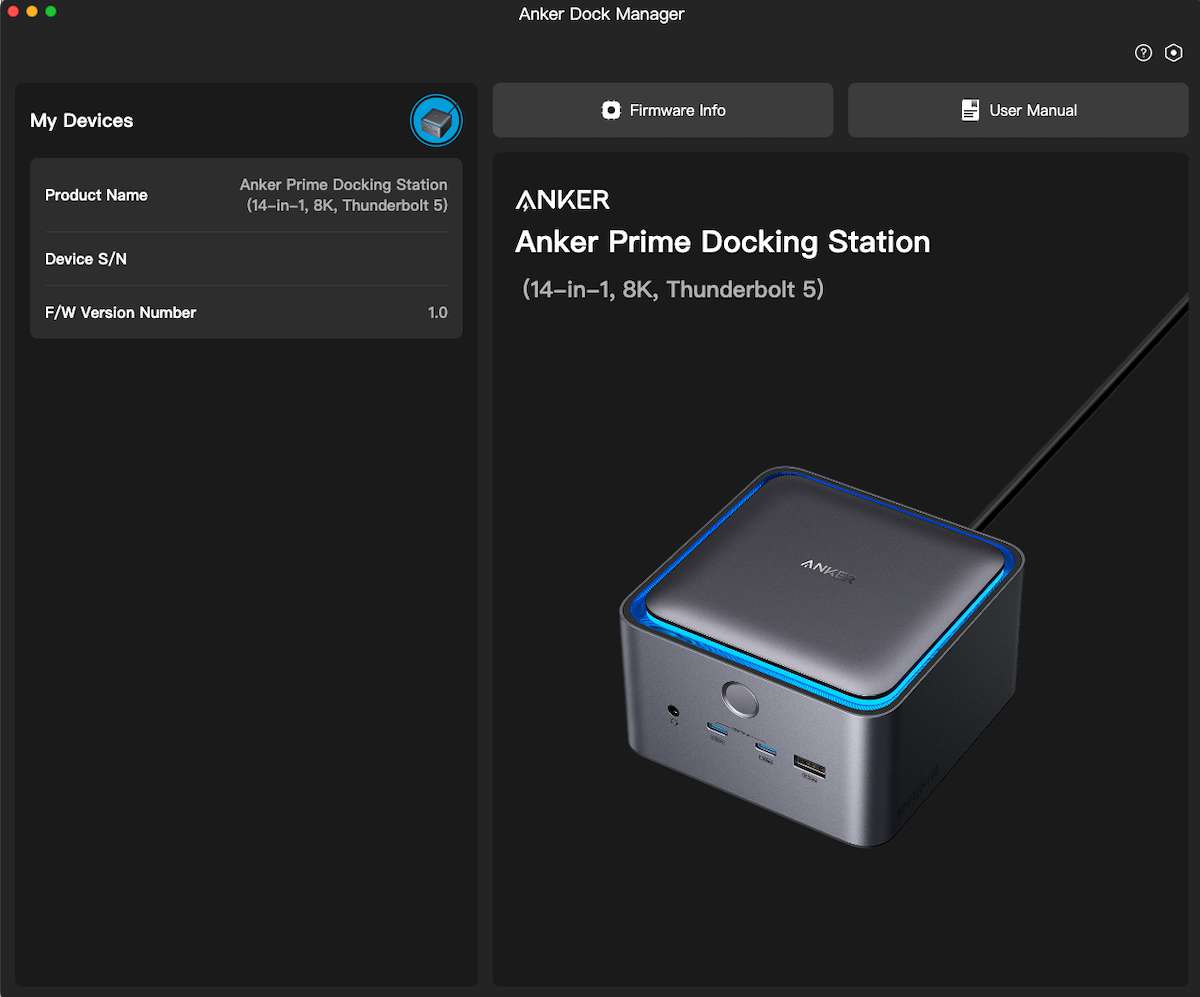Click the document page icon beside User Manual
This screenshot has height=997, width=1200.
pos(969,110)
